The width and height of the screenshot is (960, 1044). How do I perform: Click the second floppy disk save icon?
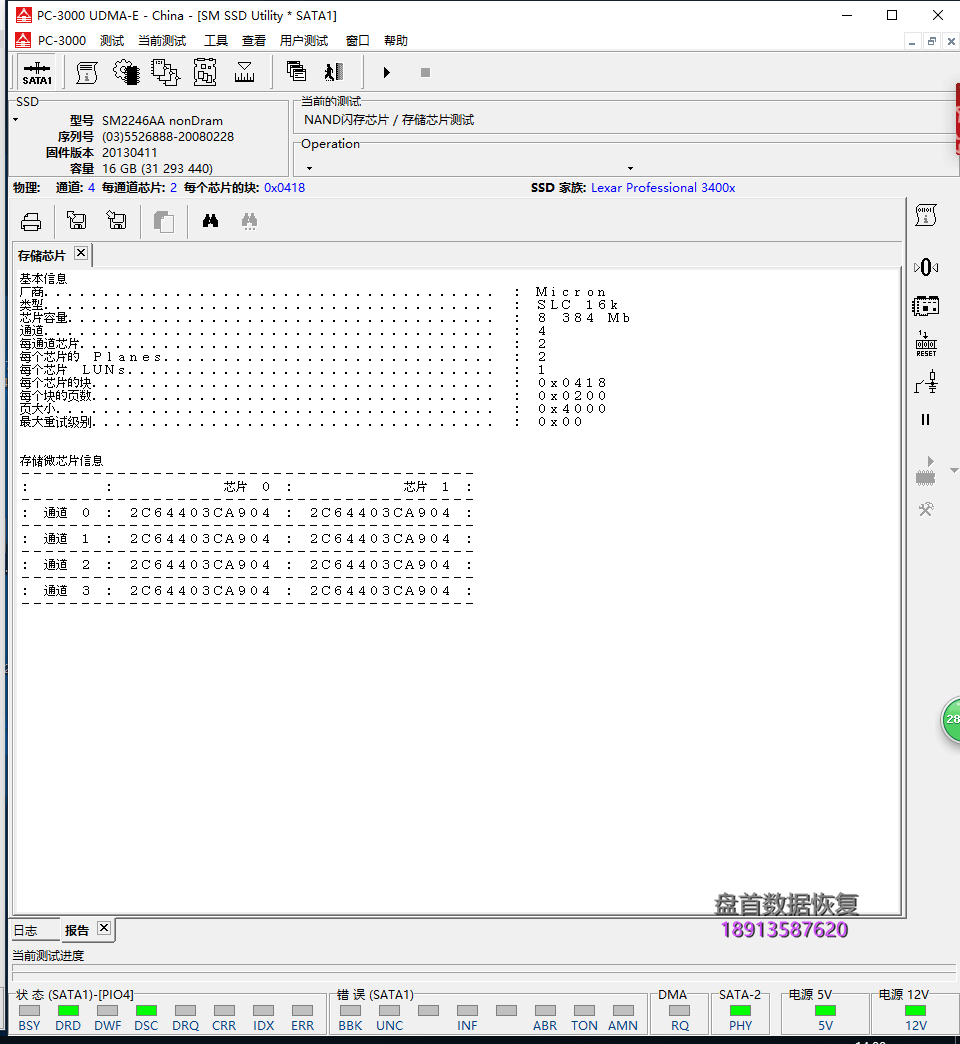117,220
